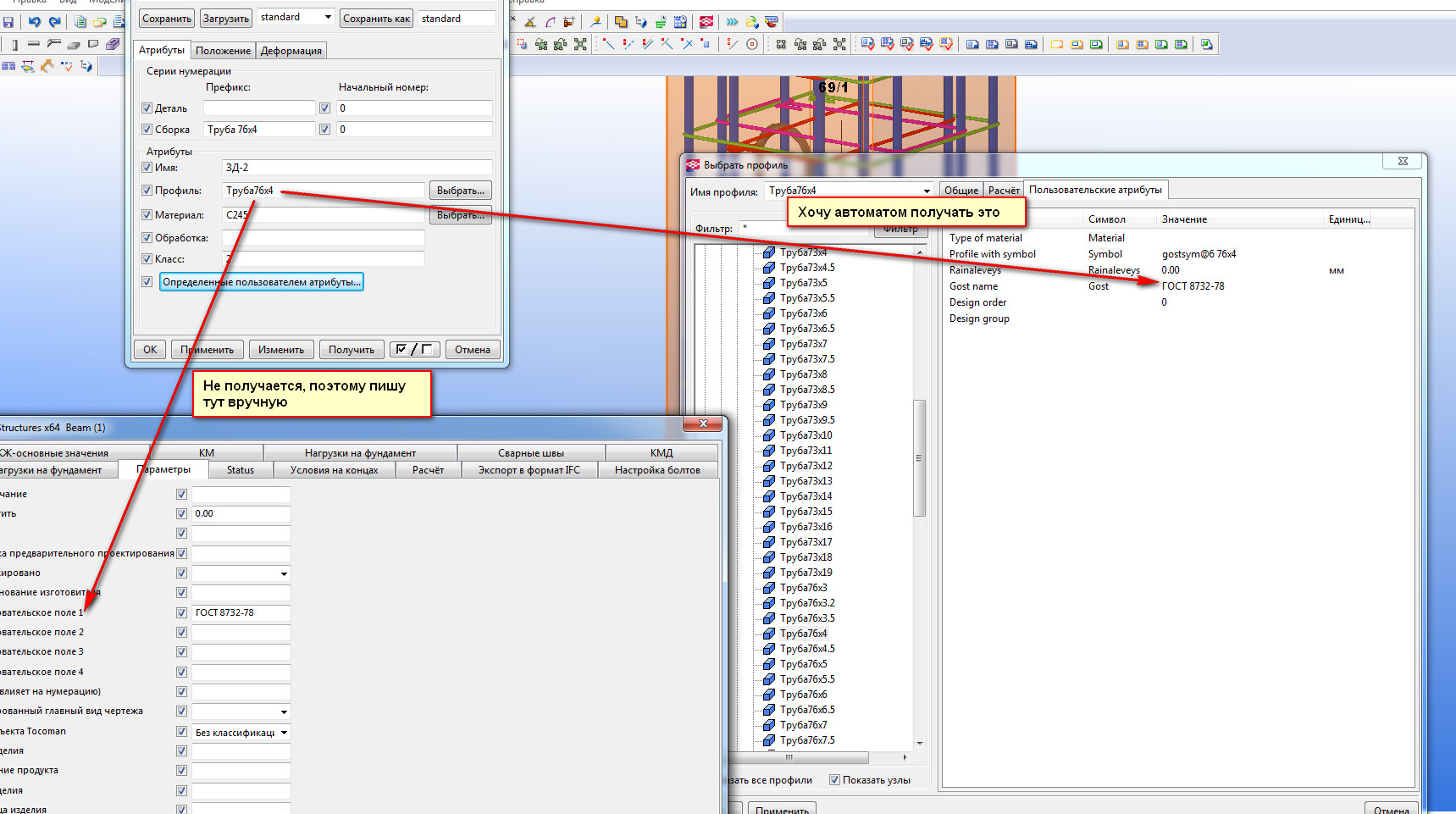
Task: Open the standard preset dropdown
Action: pos(327,18)
